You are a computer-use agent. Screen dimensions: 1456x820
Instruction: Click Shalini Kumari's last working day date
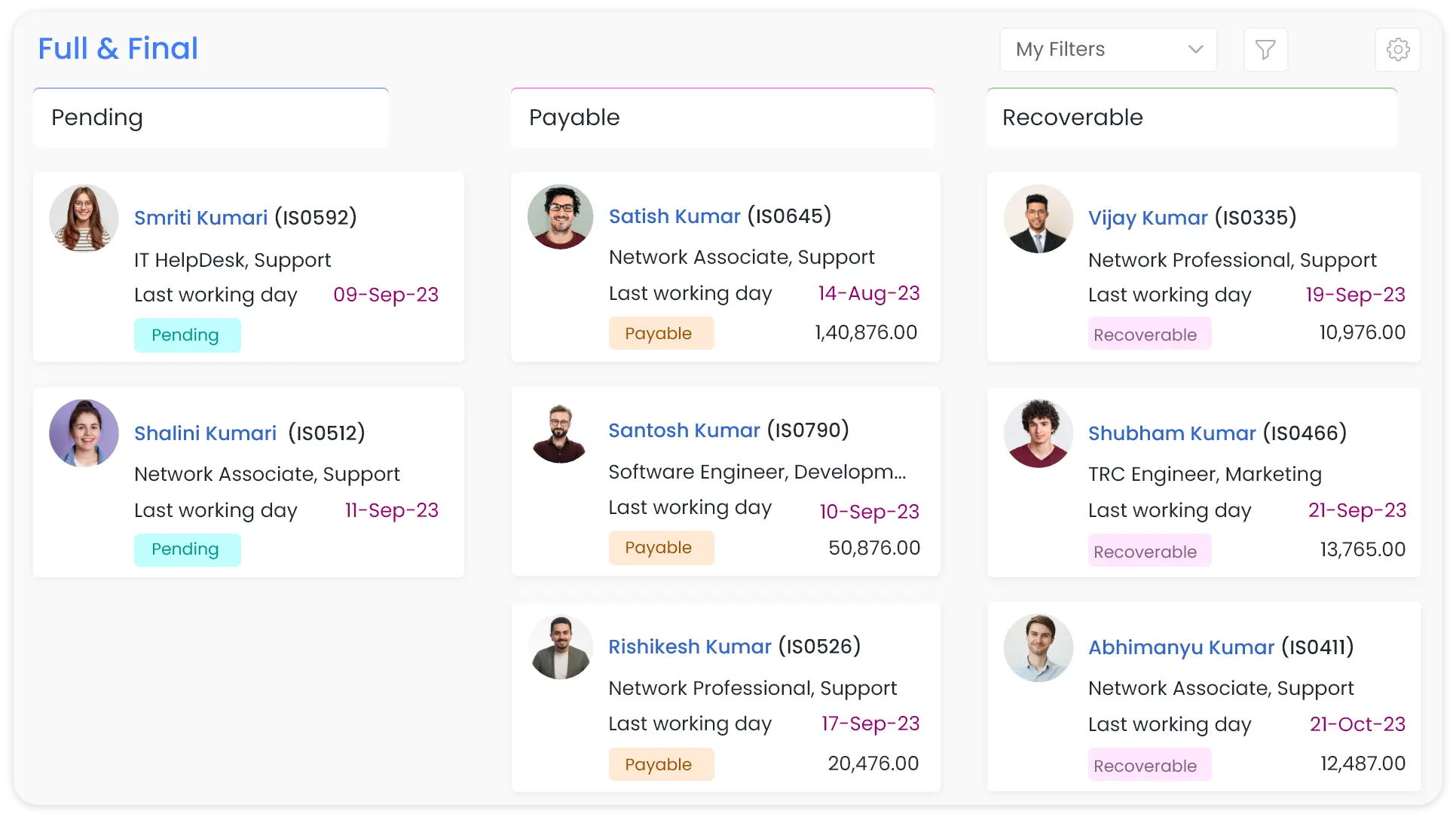391,510
